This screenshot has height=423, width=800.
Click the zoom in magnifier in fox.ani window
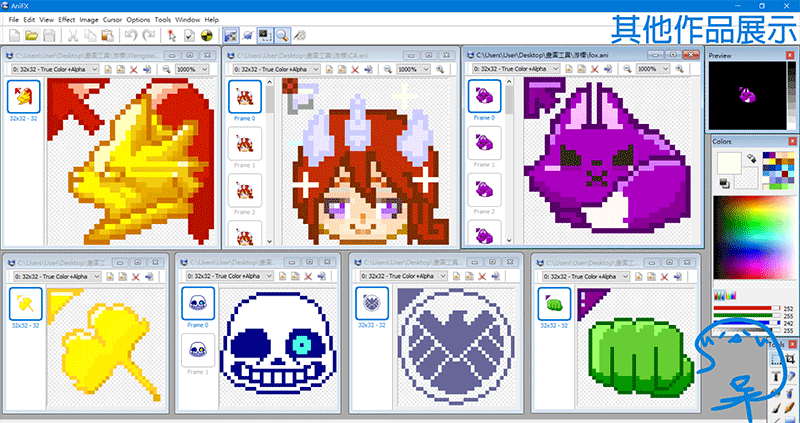679,69
